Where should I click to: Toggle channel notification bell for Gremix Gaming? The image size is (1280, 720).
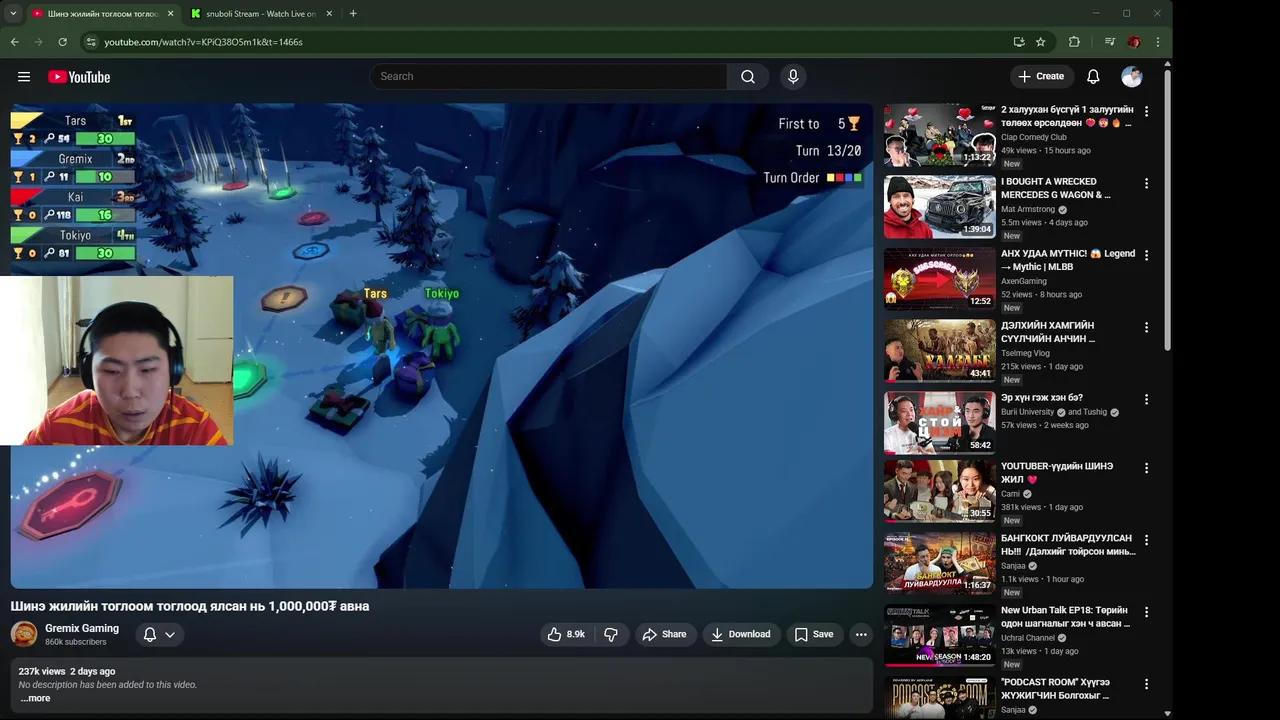(150, 634)
